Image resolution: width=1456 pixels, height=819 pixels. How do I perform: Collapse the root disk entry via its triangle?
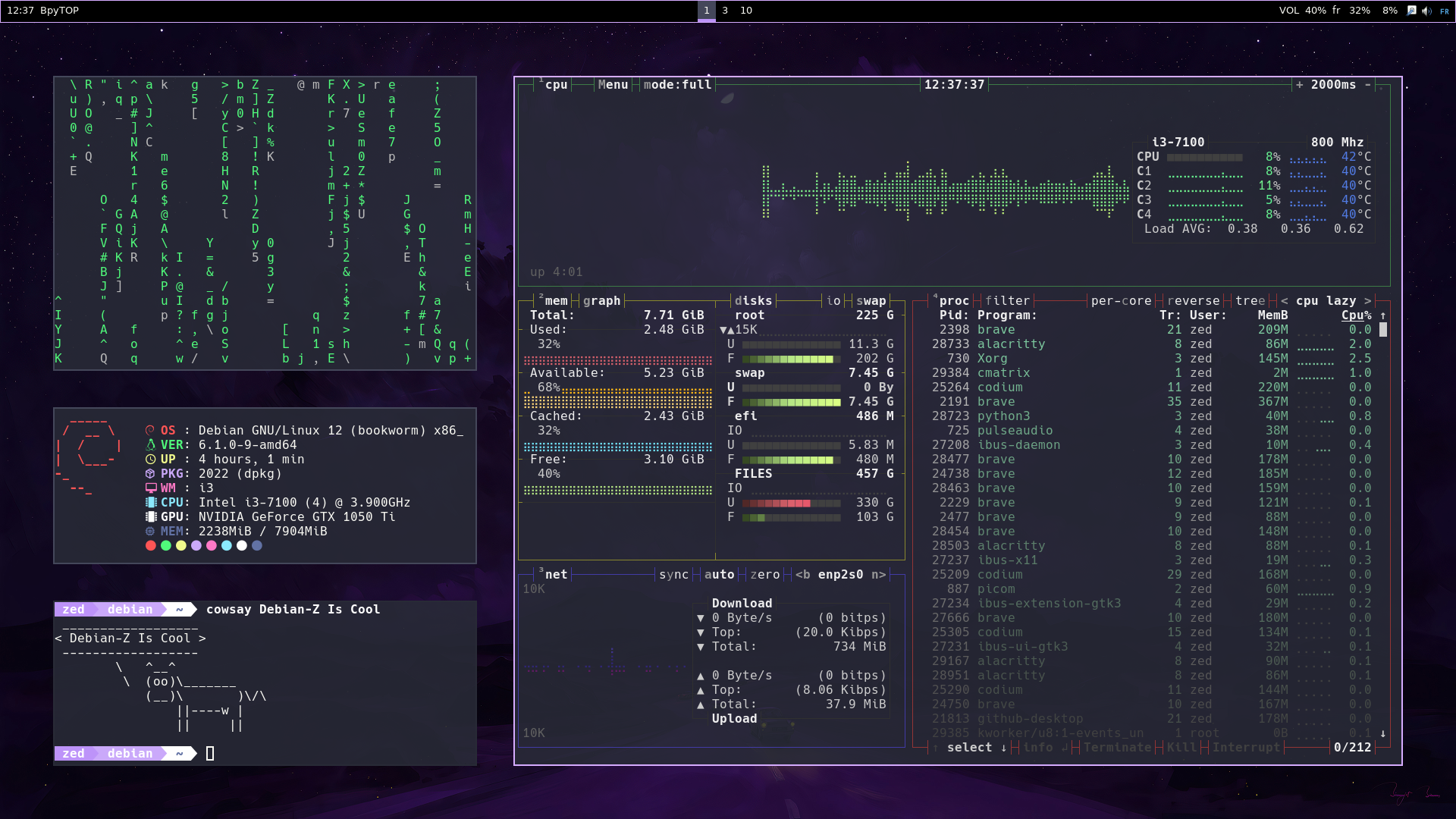[724, 329]
